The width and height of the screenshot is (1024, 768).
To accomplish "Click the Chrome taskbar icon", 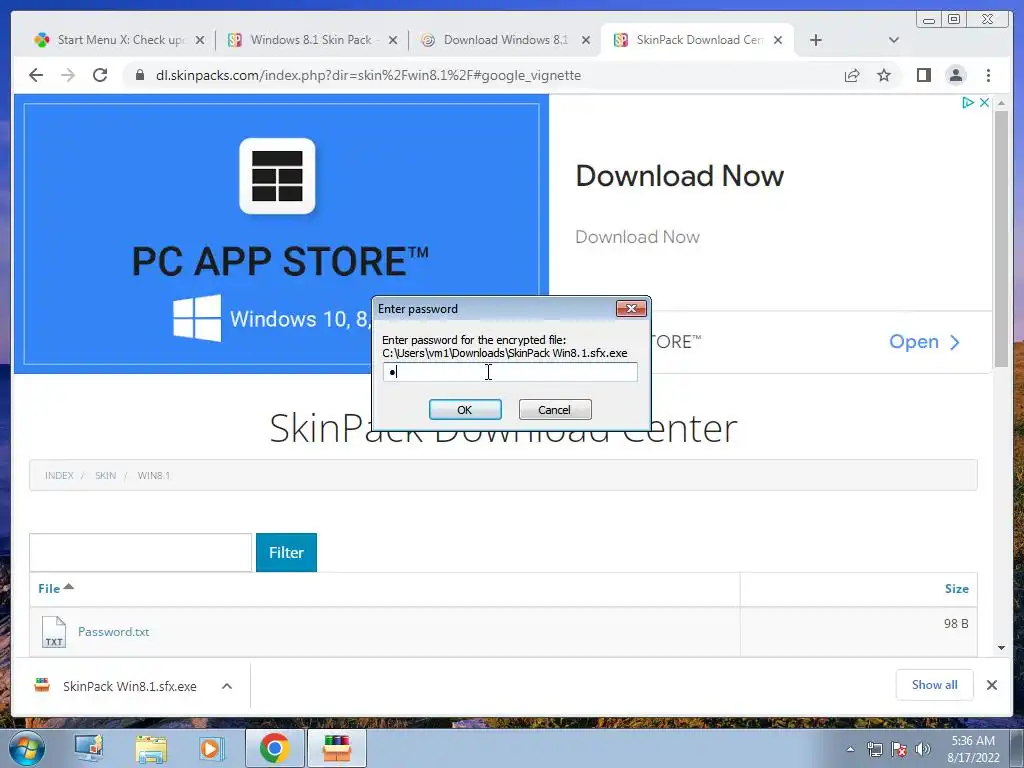I will tap(274, 748).
